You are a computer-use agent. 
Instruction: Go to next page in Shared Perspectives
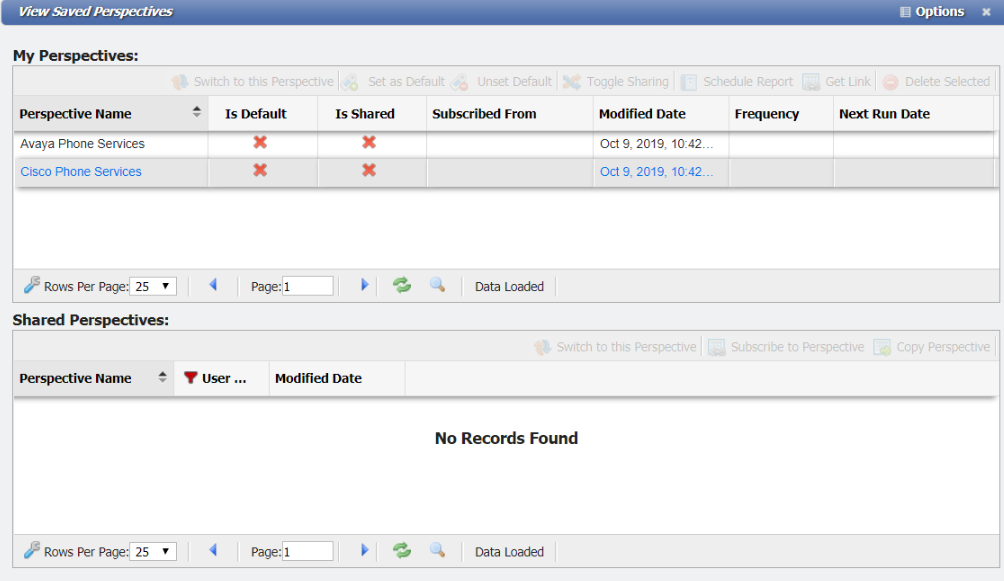364,551
